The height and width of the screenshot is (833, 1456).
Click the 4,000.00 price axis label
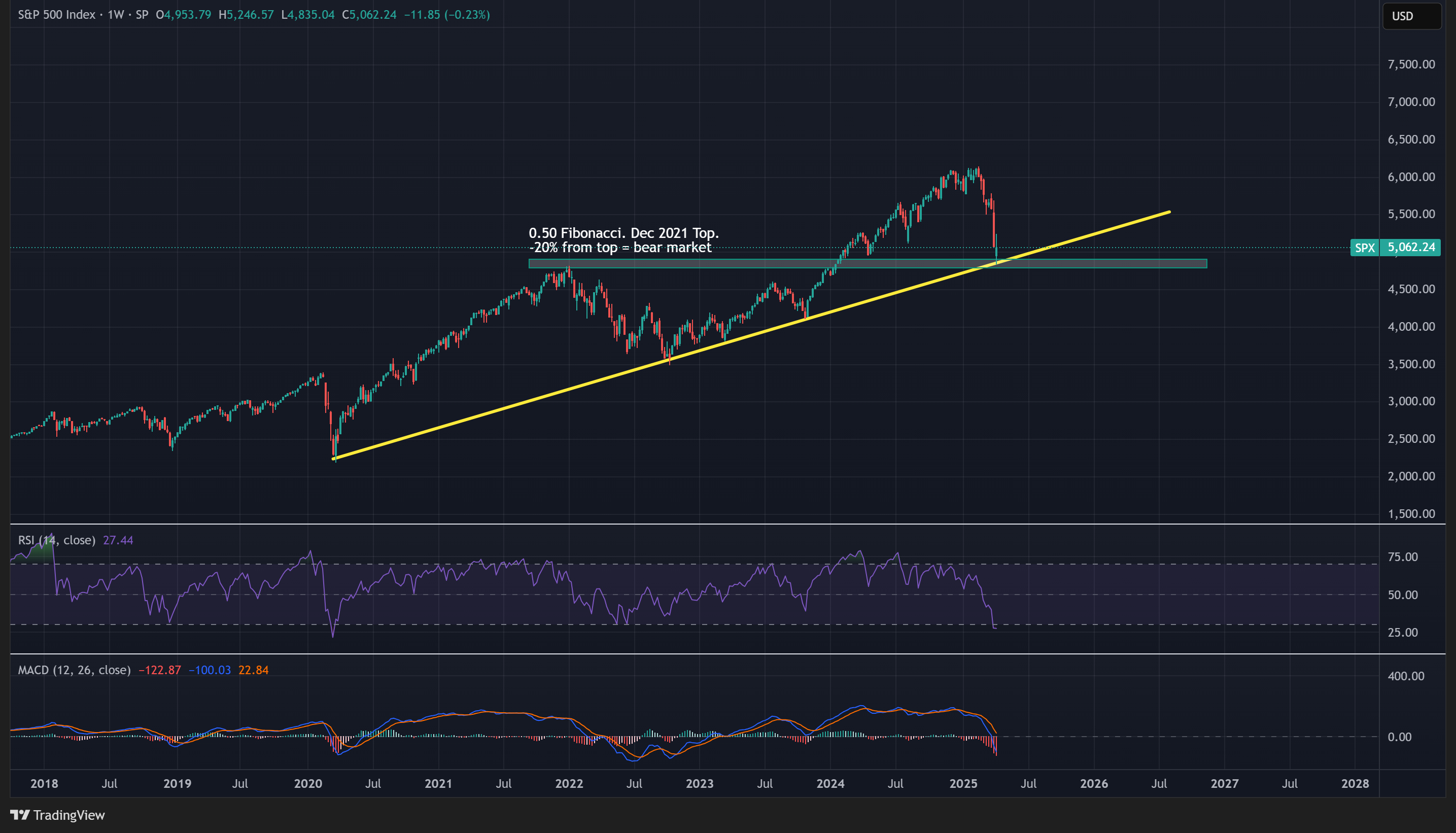pyautogui.click(x=1411, y=327)
